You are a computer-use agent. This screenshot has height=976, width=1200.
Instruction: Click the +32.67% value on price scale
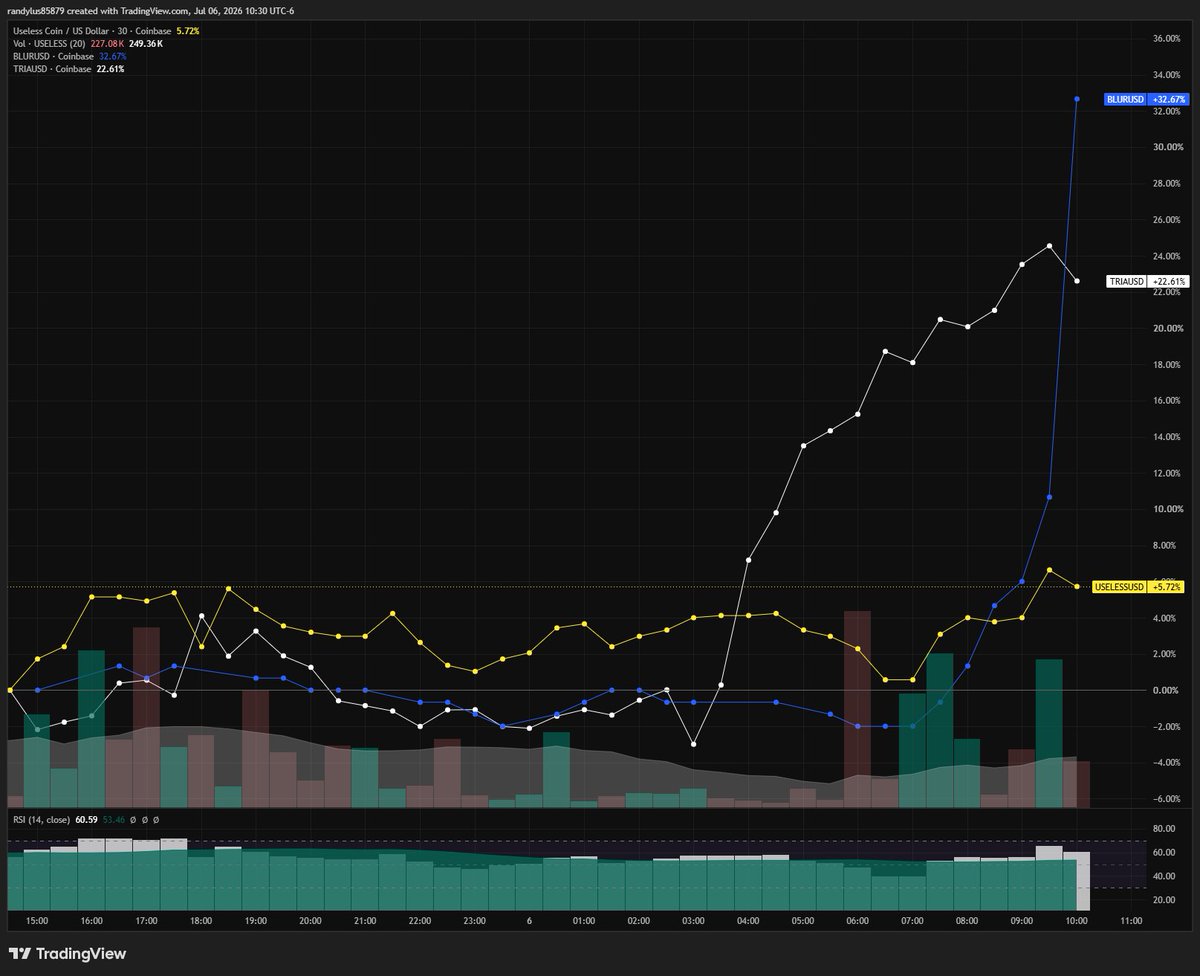1168,100
